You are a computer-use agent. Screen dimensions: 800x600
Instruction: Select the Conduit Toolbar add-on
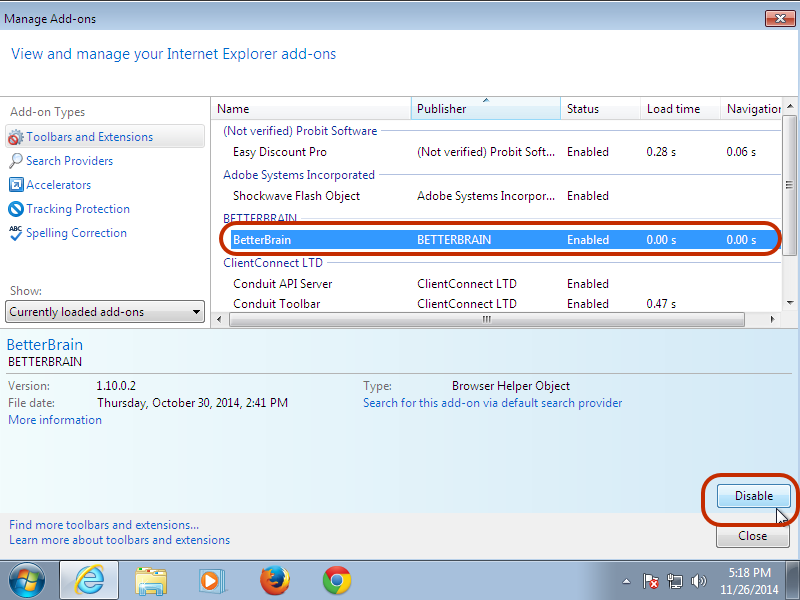point(506,304)
